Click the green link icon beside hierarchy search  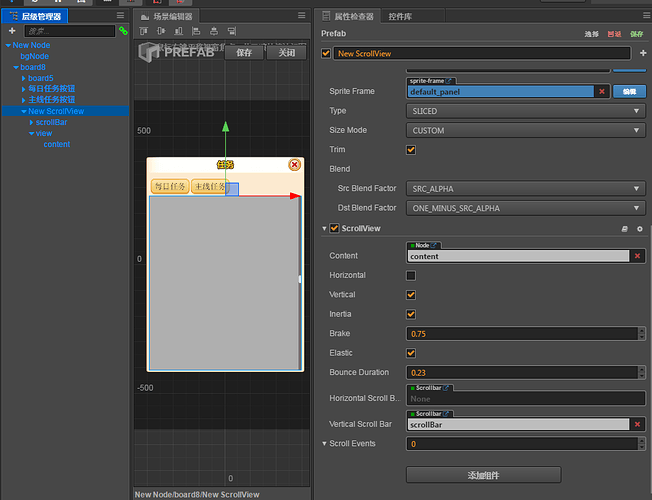tap(123, 31)
